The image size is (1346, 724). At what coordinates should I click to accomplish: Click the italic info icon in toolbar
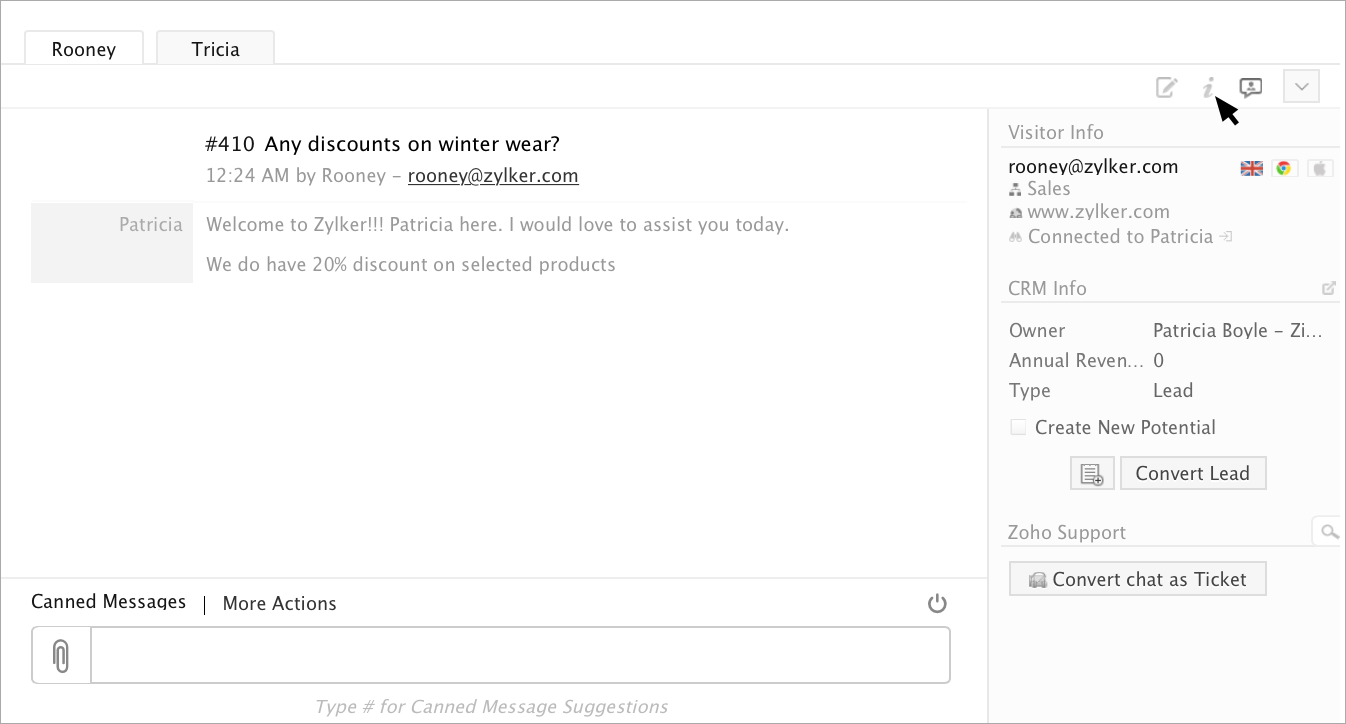(1208, 87)
